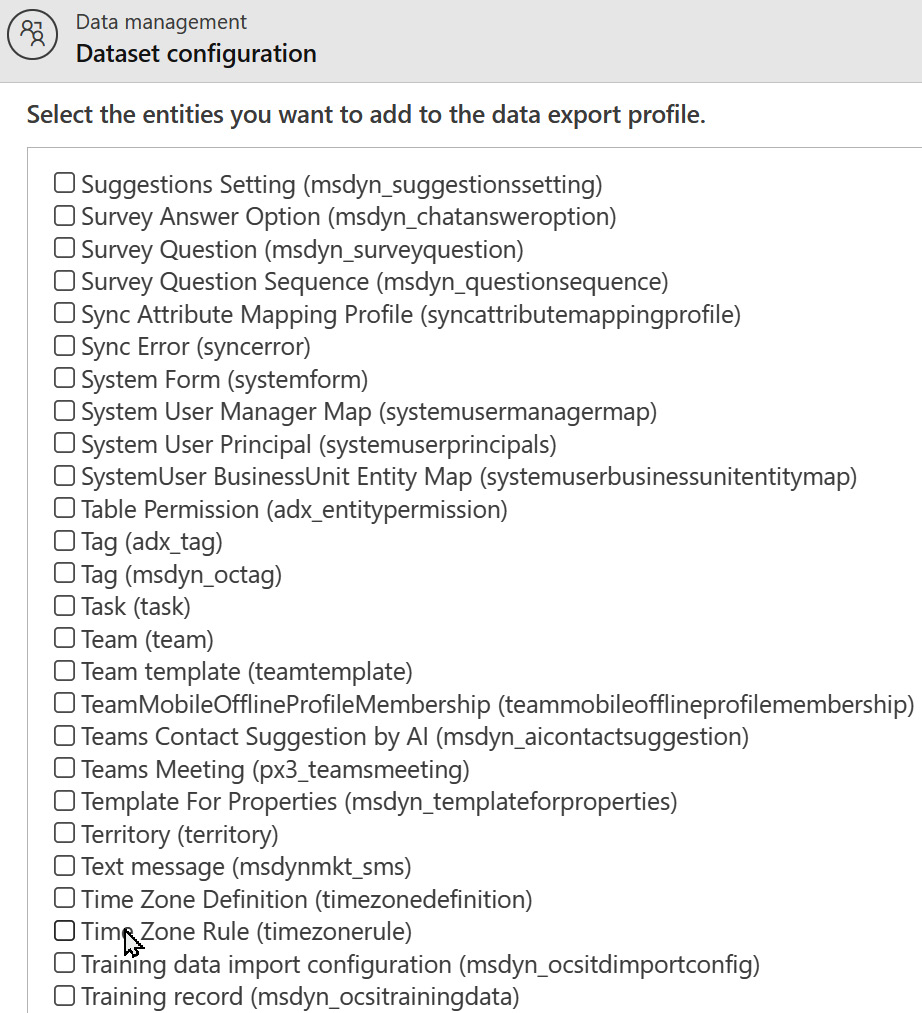Tick the System Form checkbox
Viewport: 922px width, 1013px height.
click(64, 378)
